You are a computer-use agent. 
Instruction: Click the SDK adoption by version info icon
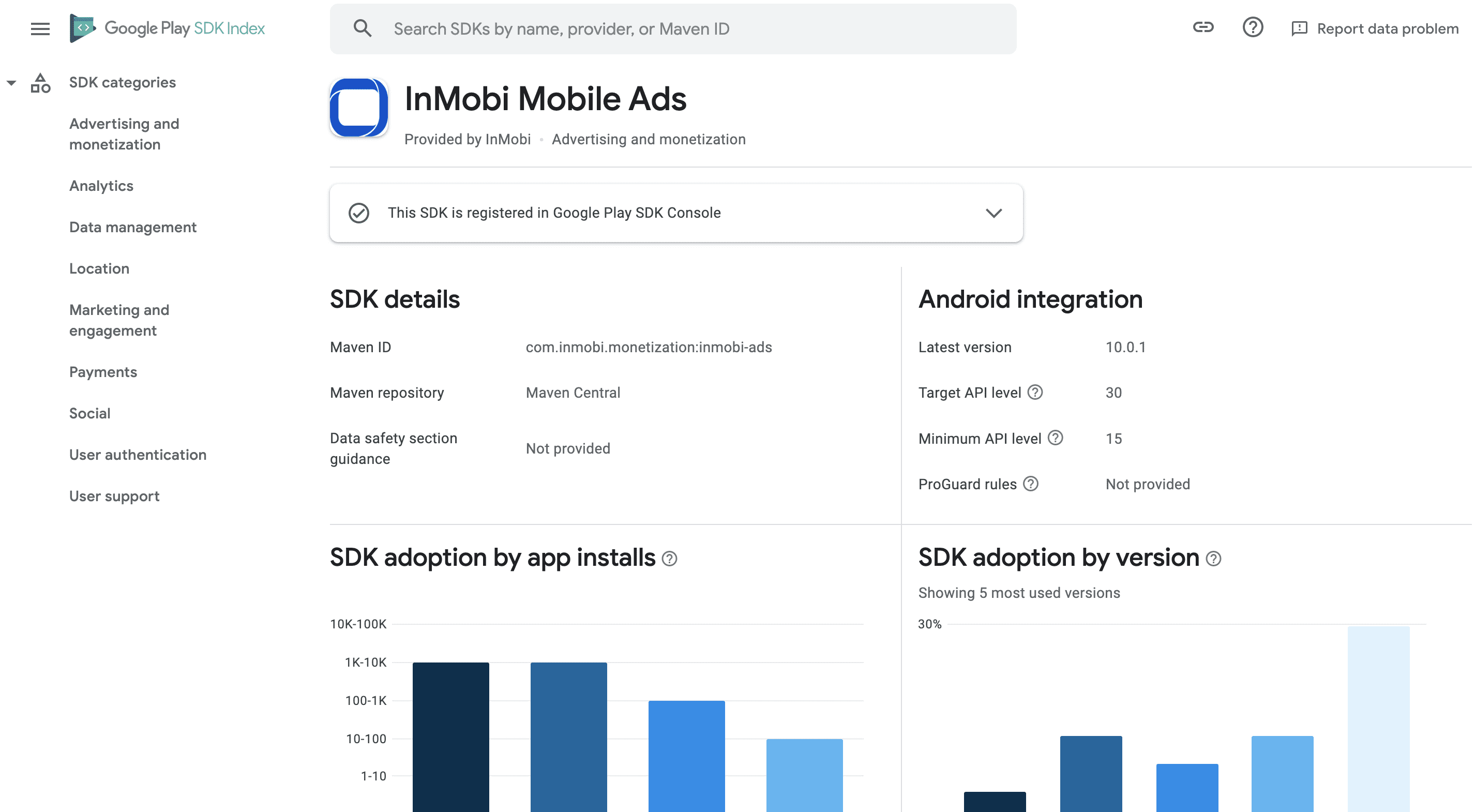(1214, 560)
